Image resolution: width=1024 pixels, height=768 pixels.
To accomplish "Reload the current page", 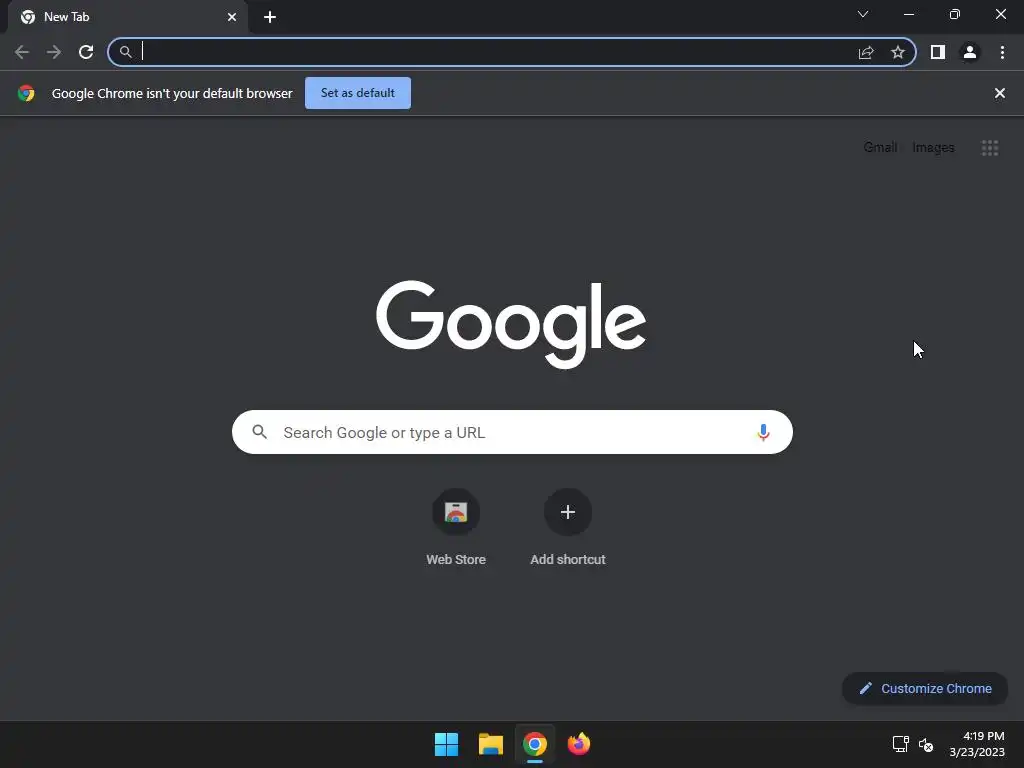I will (86, 52).
